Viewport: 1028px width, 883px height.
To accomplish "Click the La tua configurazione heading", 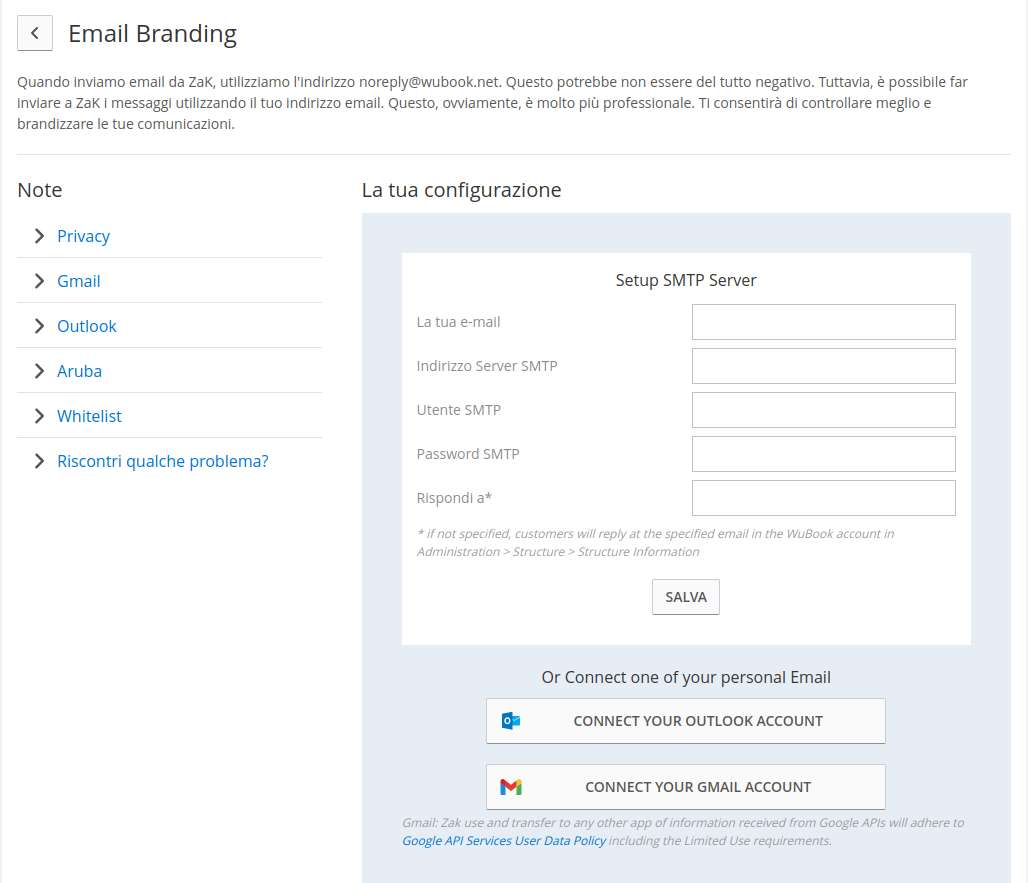I will pyautogui.click(x=462, y=190).
